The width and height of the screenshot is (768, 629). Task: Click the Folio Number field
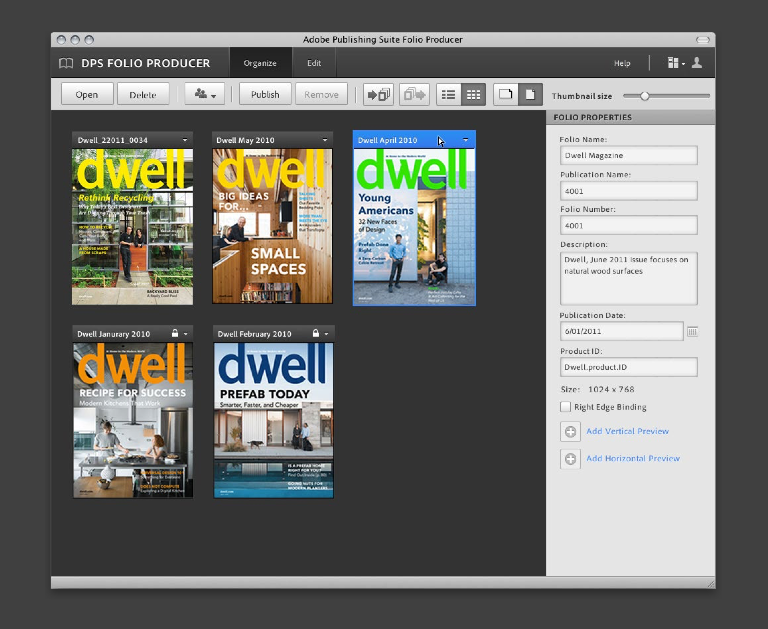(x=629, y=225)
